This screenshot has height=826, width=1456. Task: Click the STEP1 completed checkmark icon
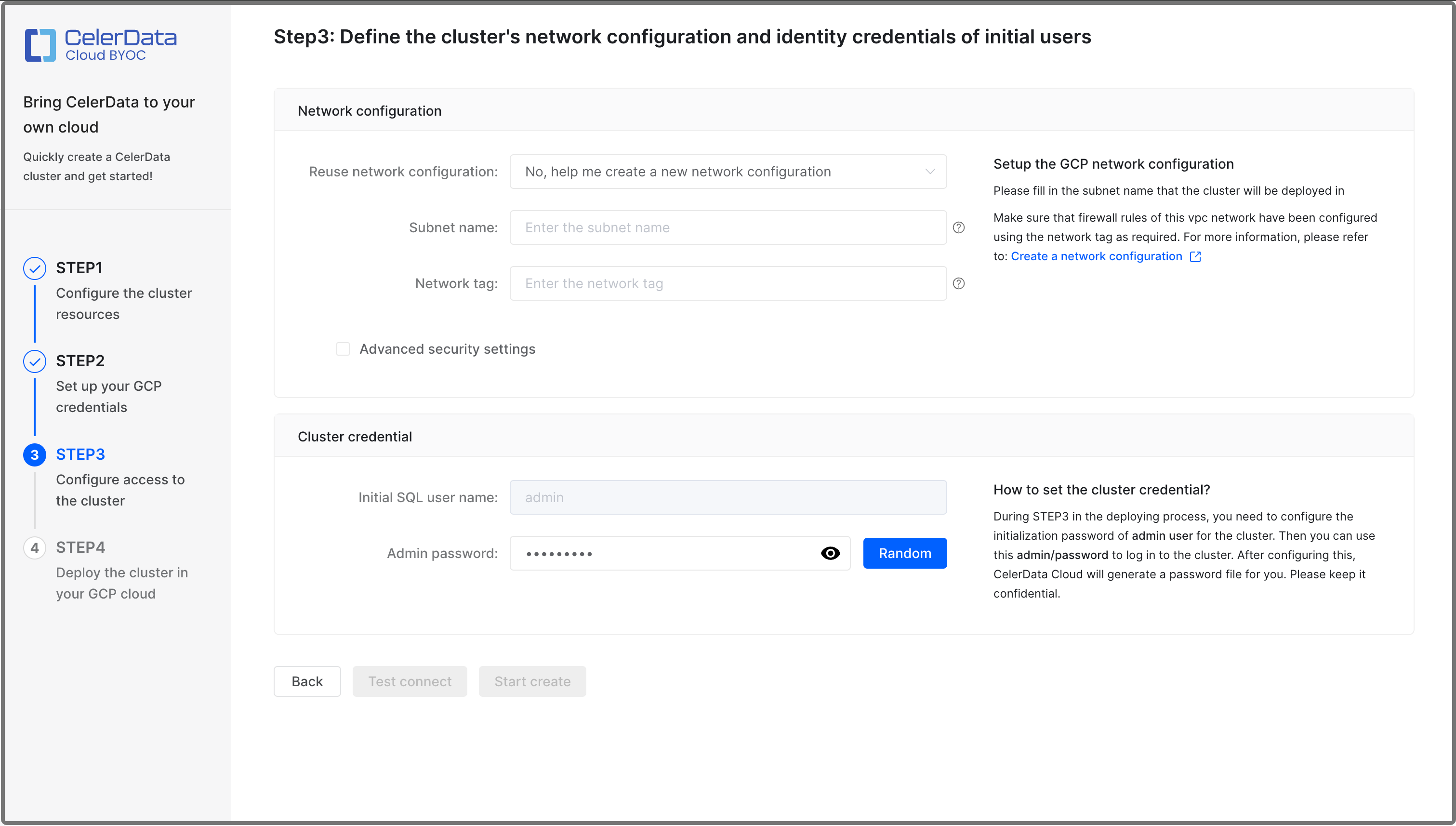coord(34,268)
